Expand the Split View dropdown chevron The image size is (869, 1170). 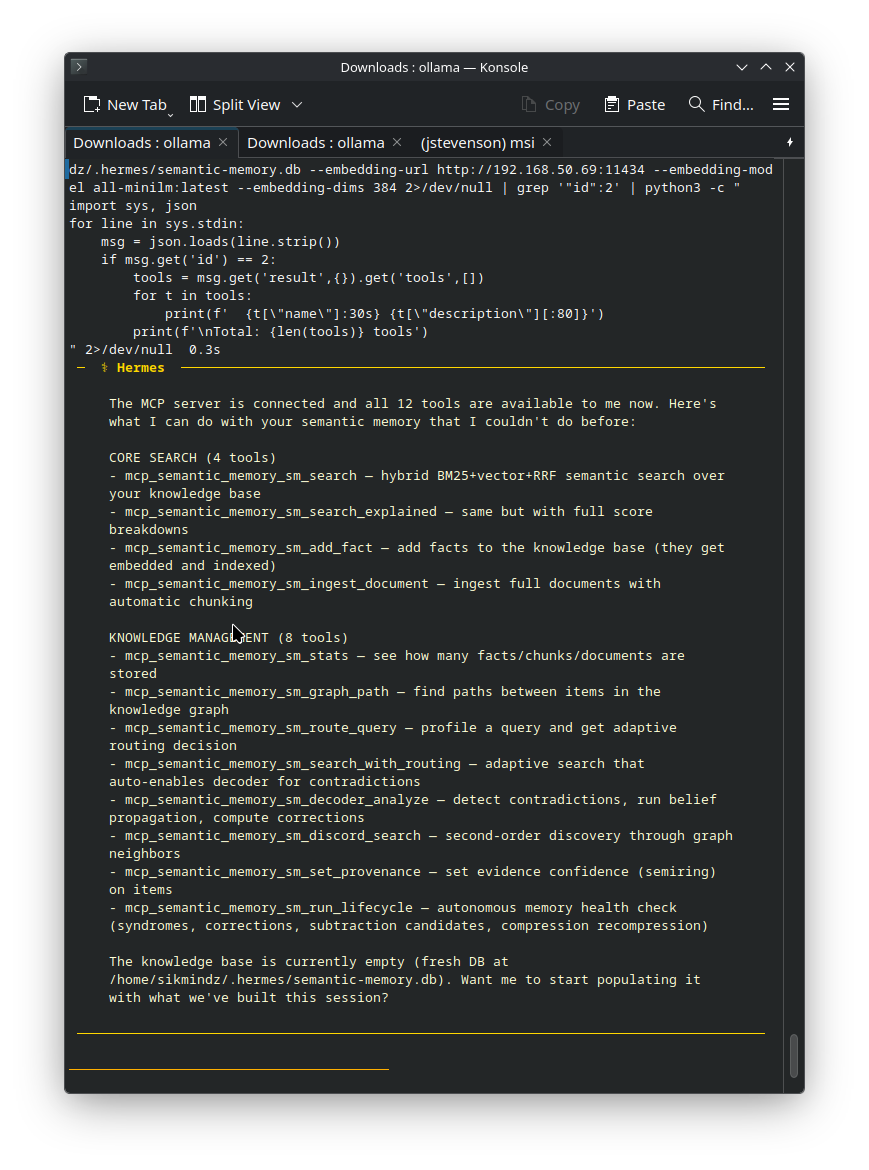(297, 104)
